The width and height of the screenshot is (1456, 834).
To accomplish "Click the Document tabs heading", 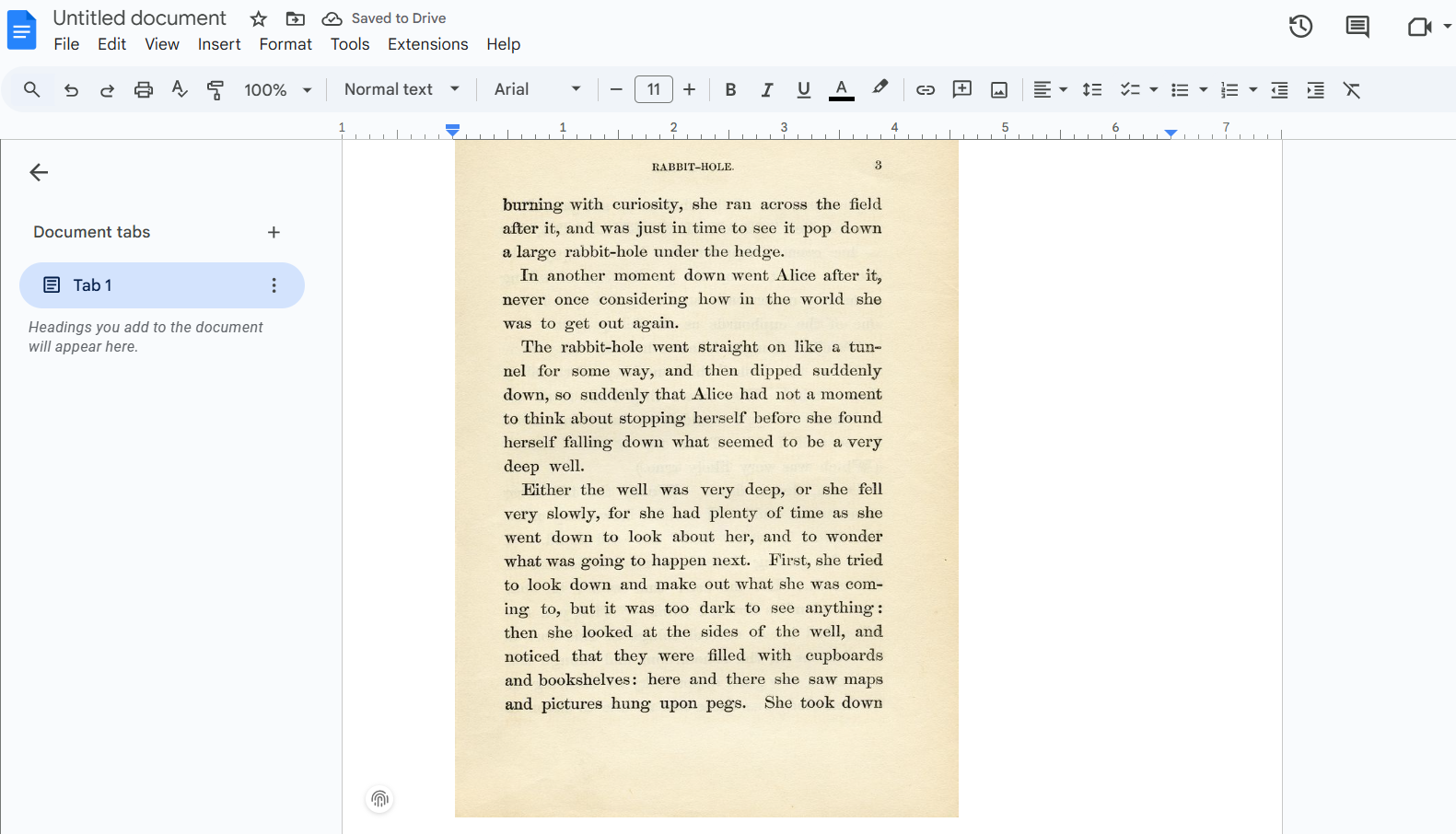I will click(92, 232).
